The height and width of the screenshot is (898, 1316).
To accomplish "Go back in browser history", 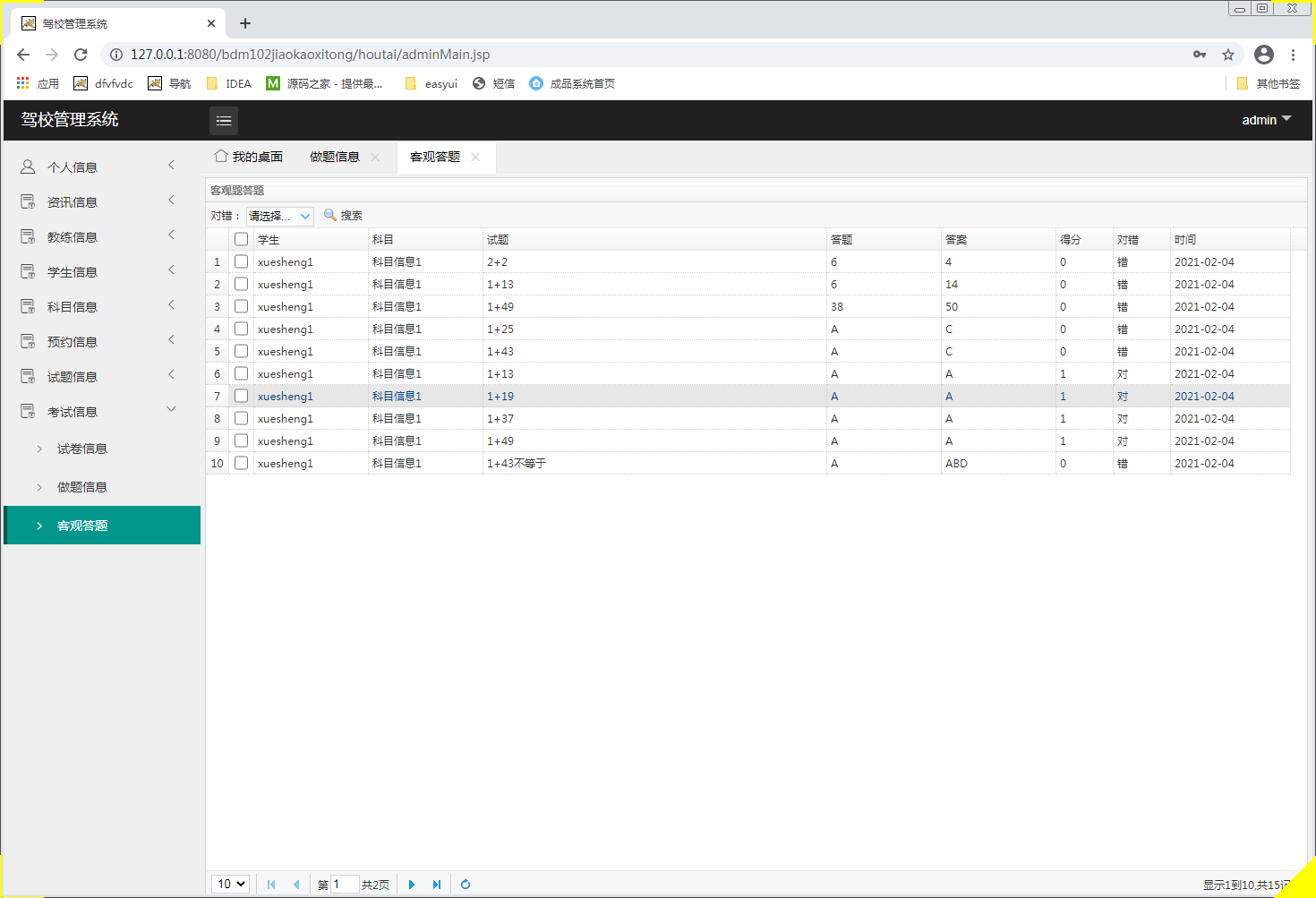I will [23, 55].
